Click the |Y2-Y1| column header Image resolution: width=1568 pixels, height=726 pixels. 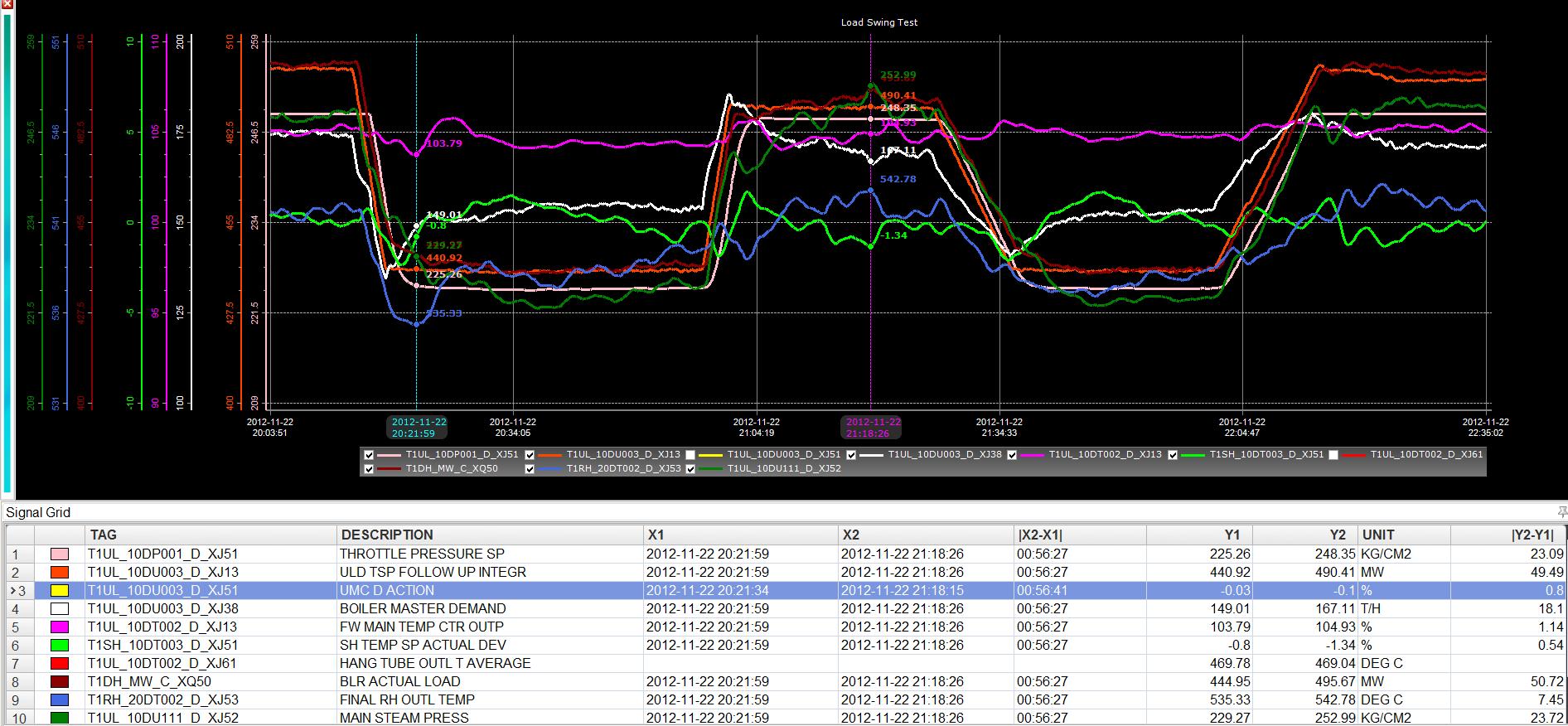tap(1508, 535)
